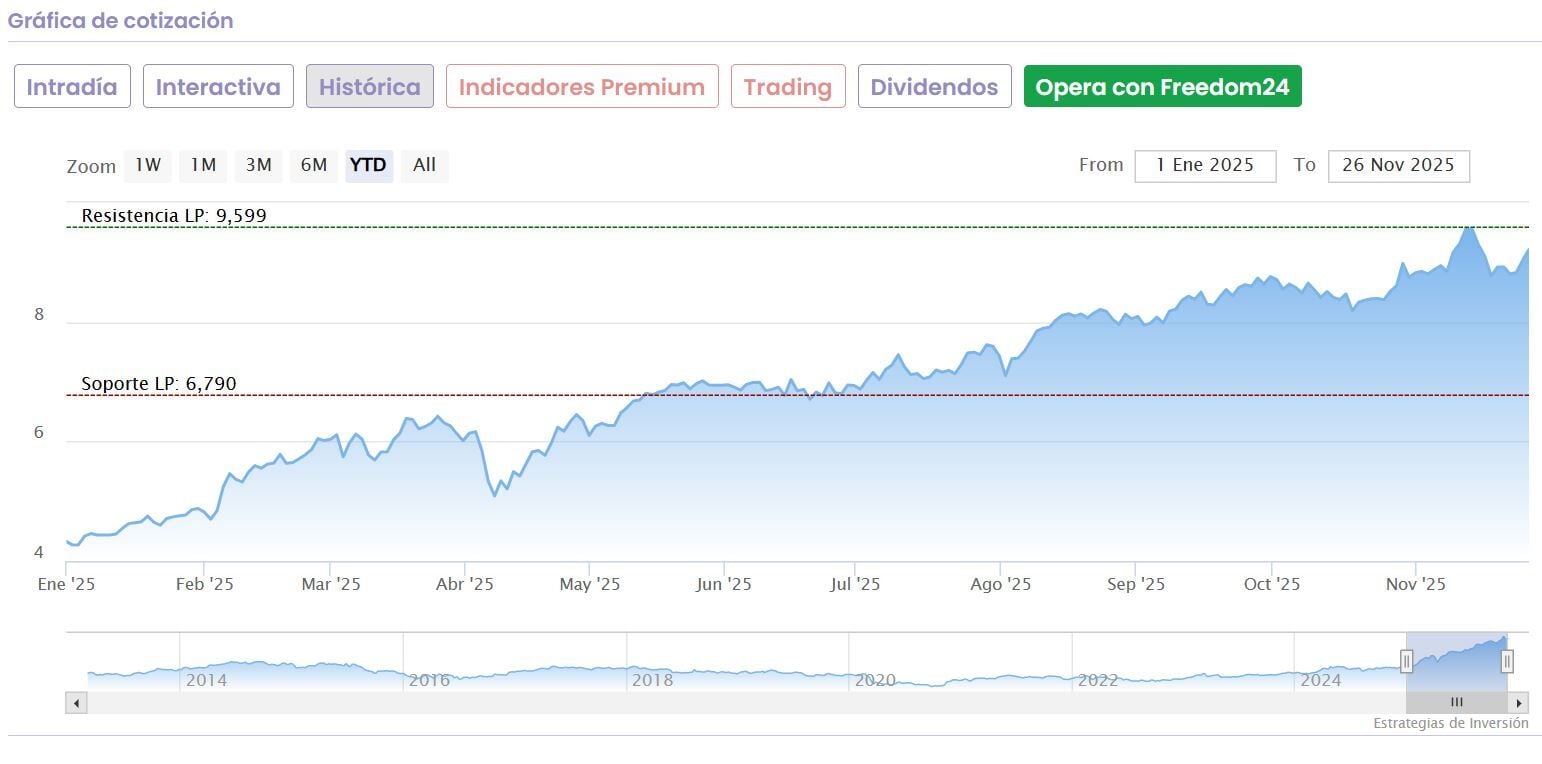Click the navigator scrollbar thumb grip
Image resolution: width=1542 pixels, height=764 pixels.
point(1456,703)
